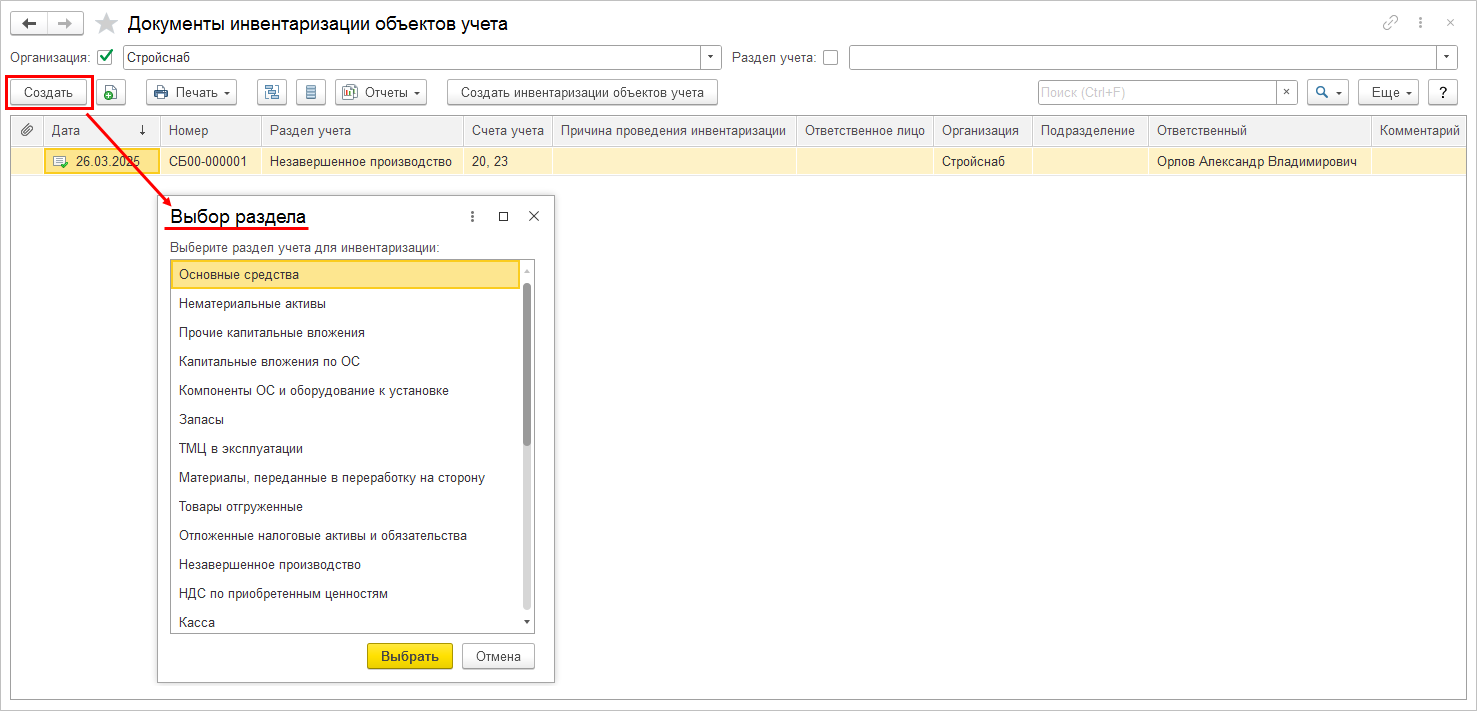Select Запасы in the section list
This screenshot has width=1478, height=712.
pyautogui.click(x=345, y=419)
